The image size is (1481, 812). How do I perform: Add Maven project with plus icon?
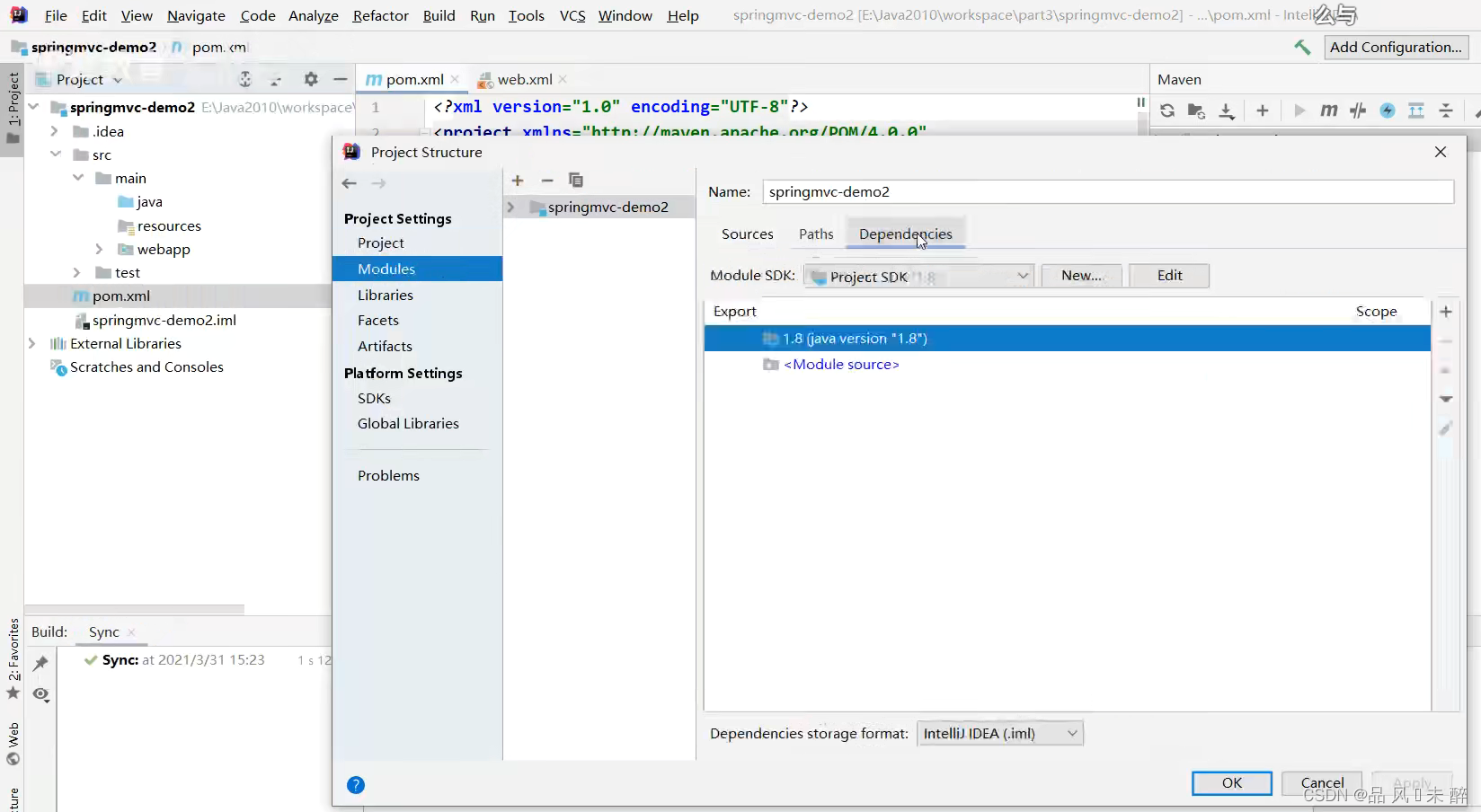coord(1263,110)
